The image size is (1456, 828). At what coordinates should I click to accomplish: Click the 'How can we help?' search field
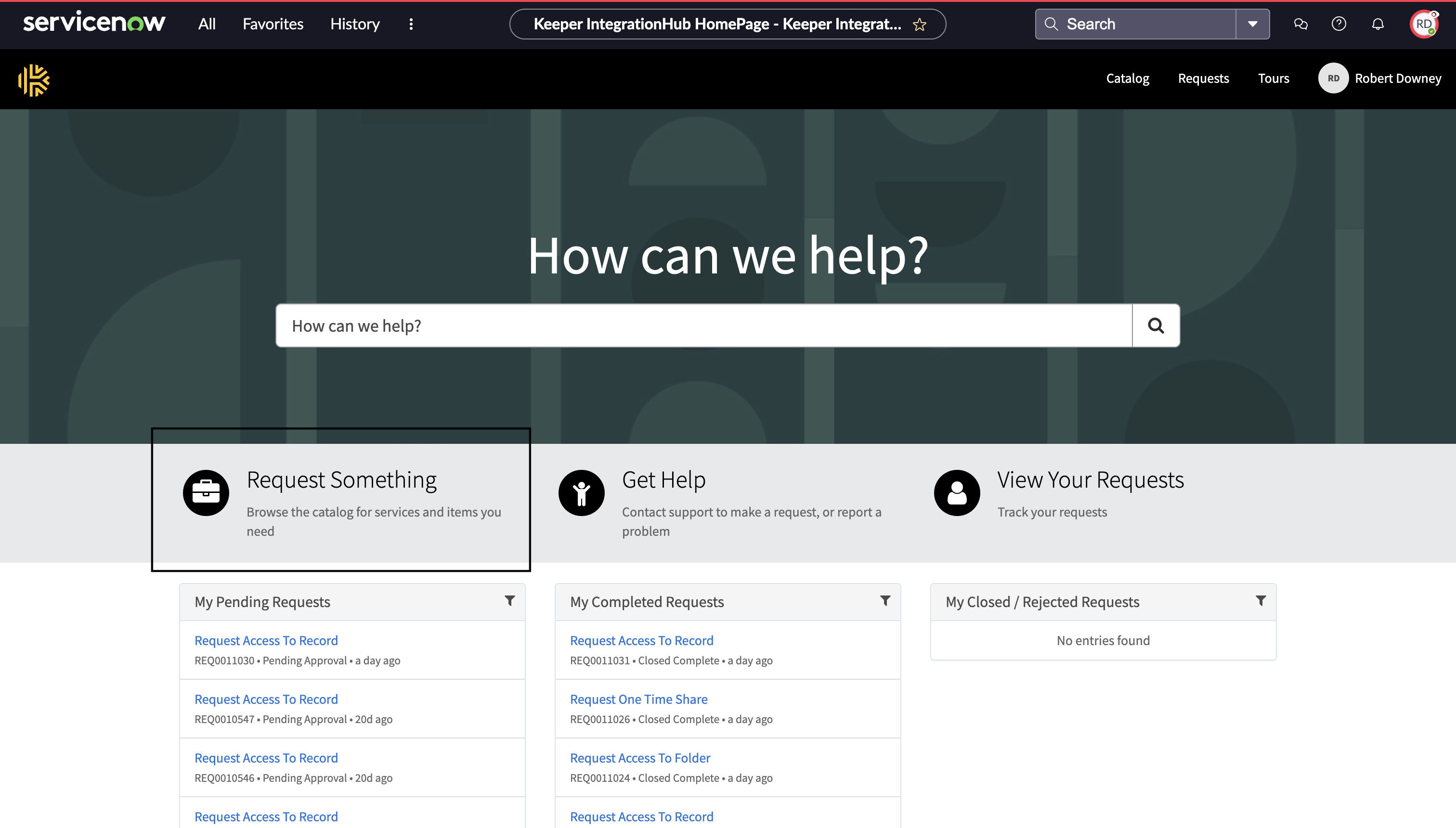[x=704, y=325]
